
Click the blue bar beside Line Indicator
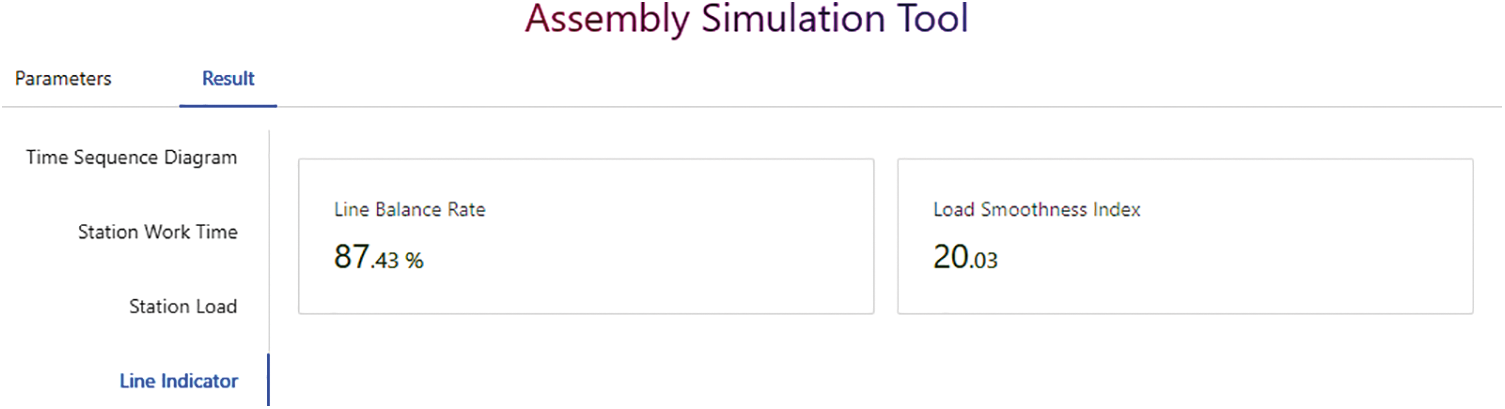(268, 380)
